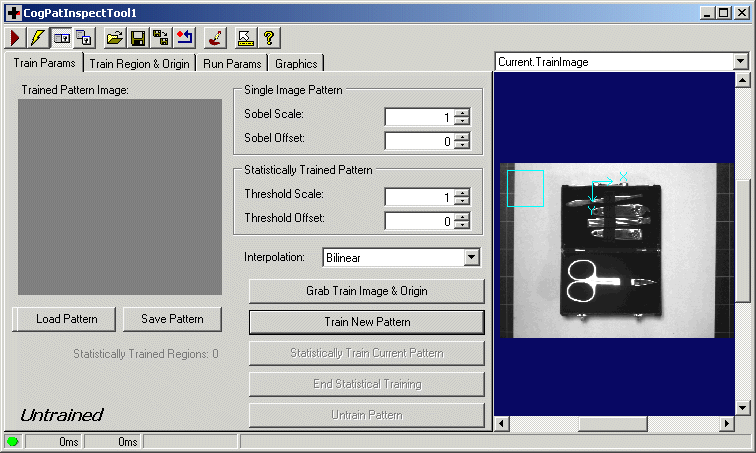
Task: Click the image vertical scrollbar down arrow
Action: tap(743, 408)
